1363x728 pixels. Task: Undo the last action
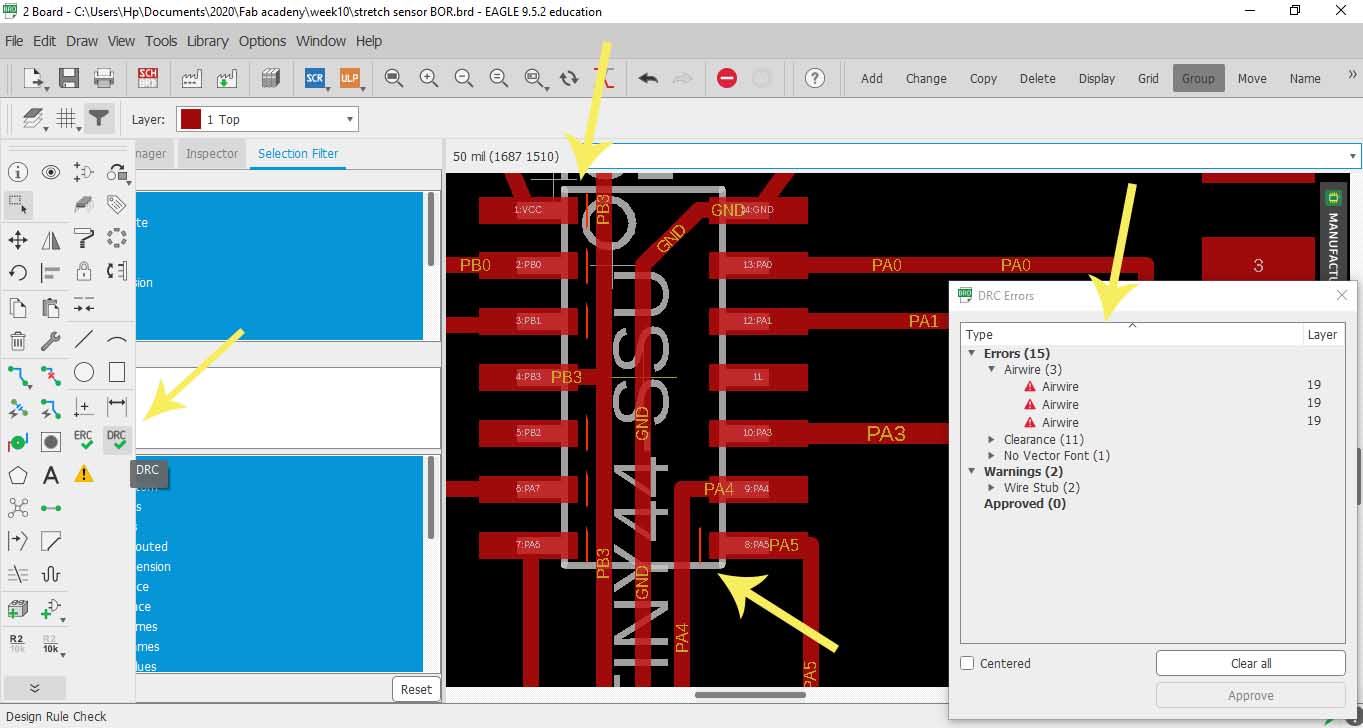coord(648,78)
